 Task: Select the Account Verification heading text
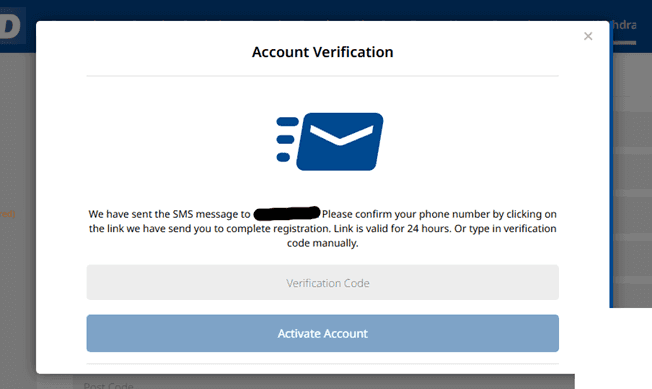(322, 52)
